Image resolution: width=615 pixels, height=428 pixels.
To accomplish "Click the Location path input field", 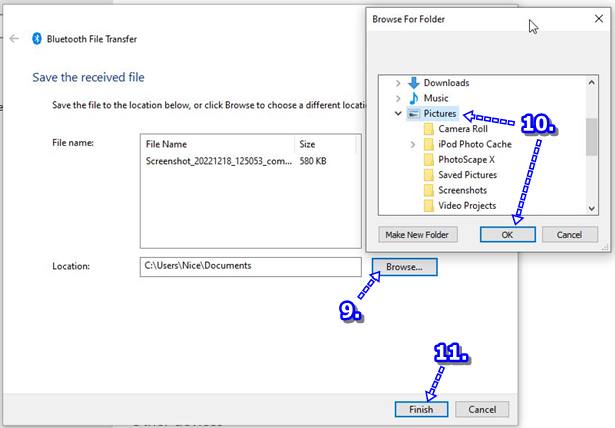I will pyautogui.click(x=250, y=266).
